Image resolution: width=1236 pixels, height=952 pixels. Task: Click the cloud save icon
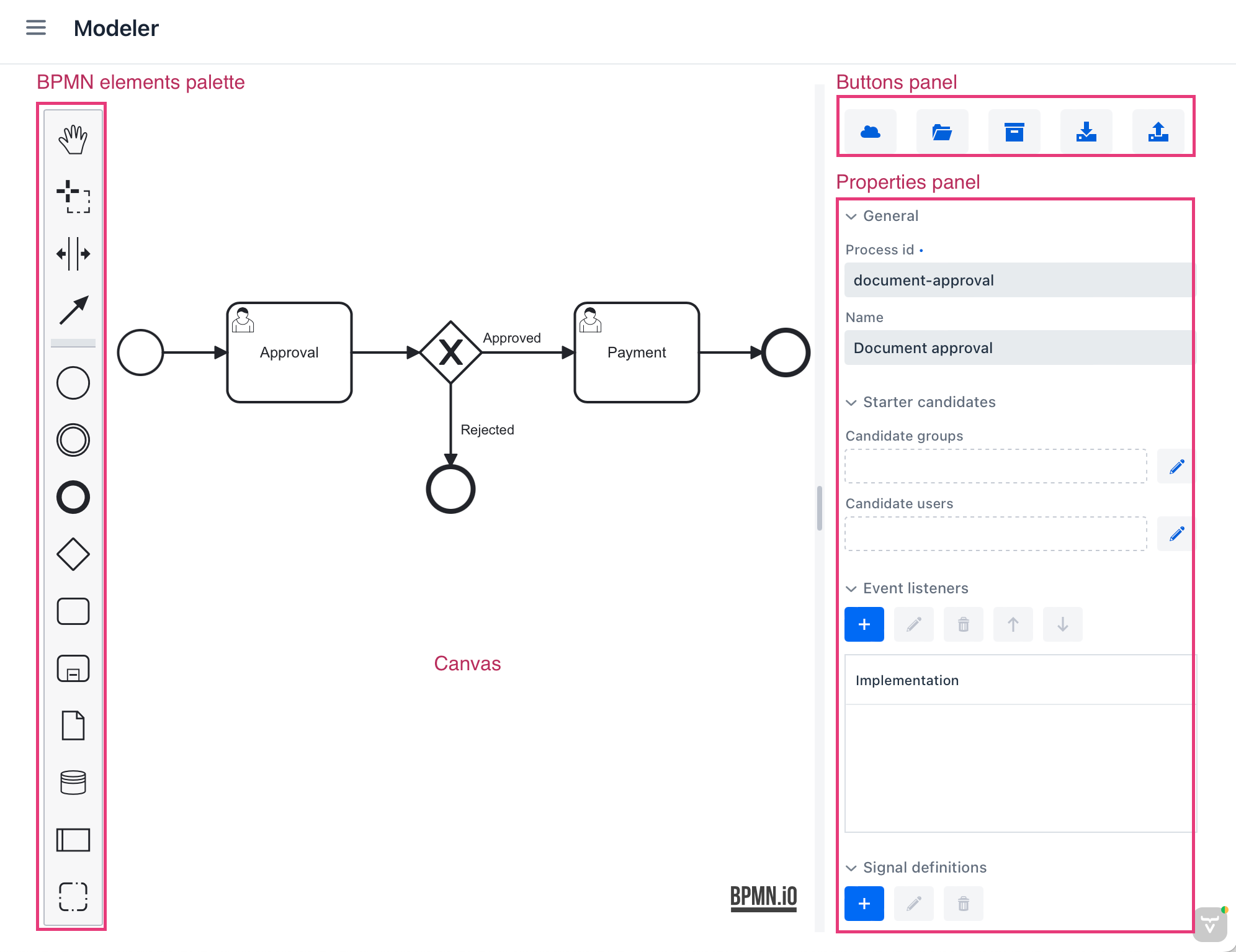tap(870, 131)
